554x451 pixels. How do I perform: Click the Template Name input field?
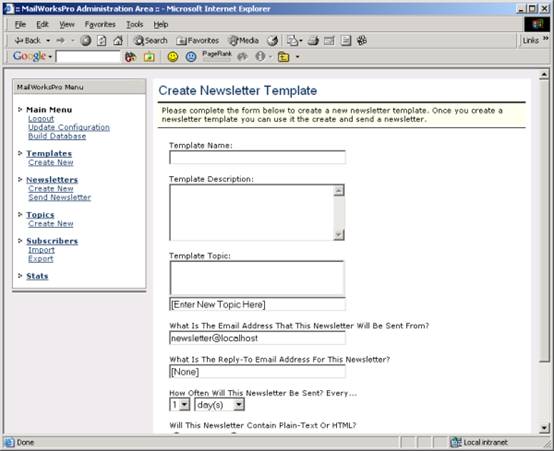(257, 157)
